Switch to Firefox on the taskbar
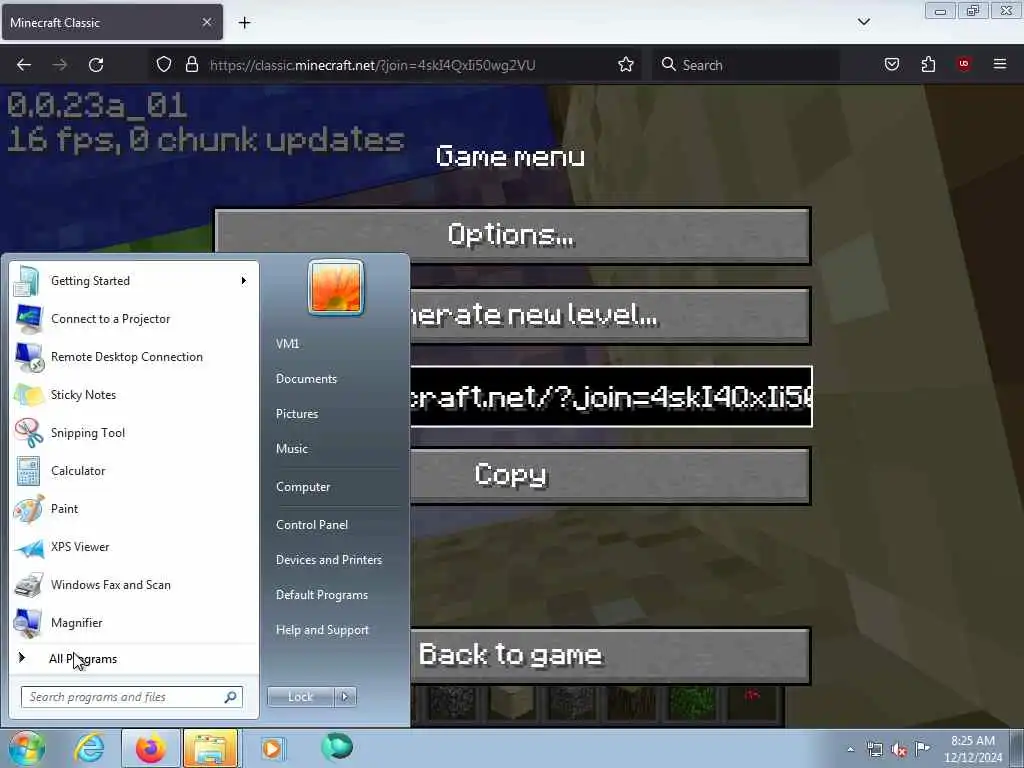Image resolution: width=1024 pixels, height=768 pixels. click(150, 748)
